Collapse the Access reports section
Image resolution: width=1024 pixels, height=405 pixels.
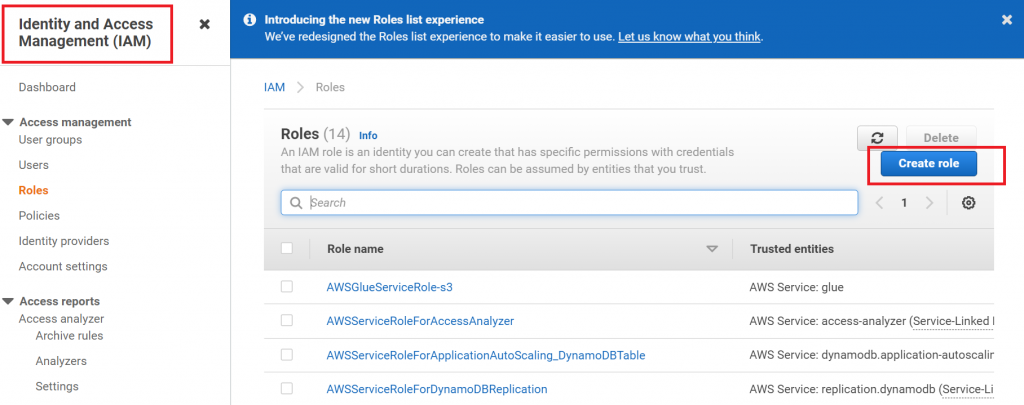[8, 301]
